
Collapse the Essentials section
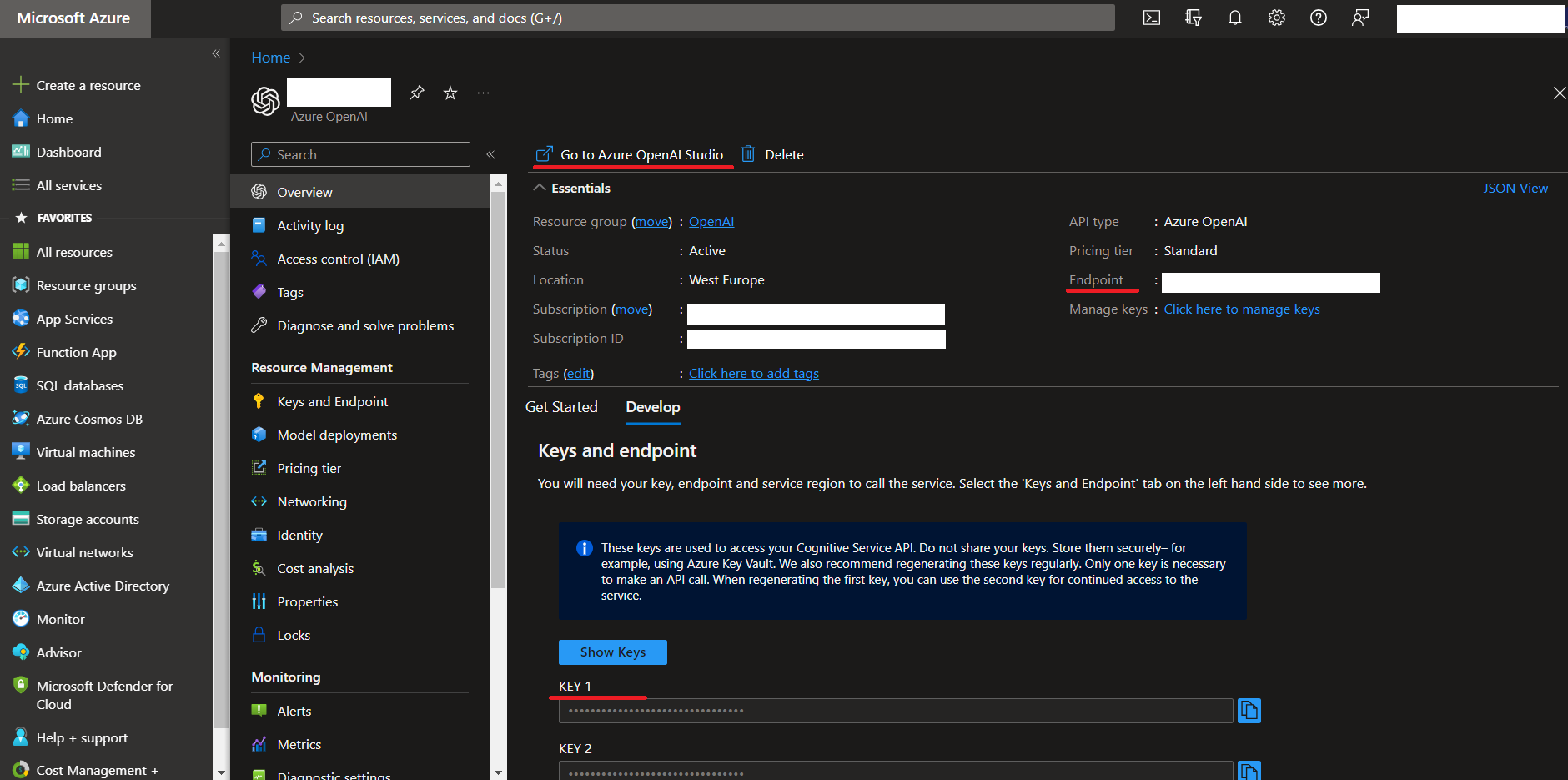coord(540,188)
